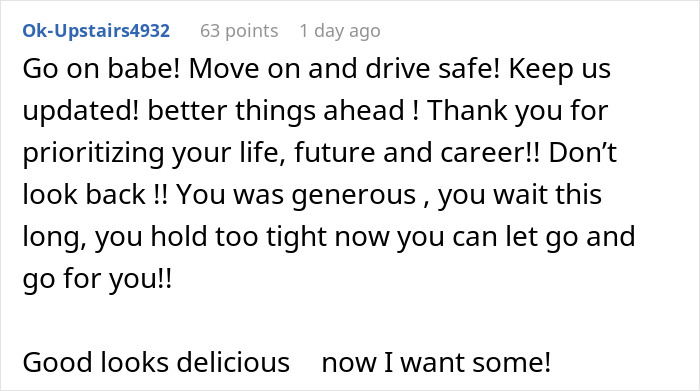Open the Ok-Upstairs4932 user profile
This screenshot has height=391, width=700.
click(96, 31)
